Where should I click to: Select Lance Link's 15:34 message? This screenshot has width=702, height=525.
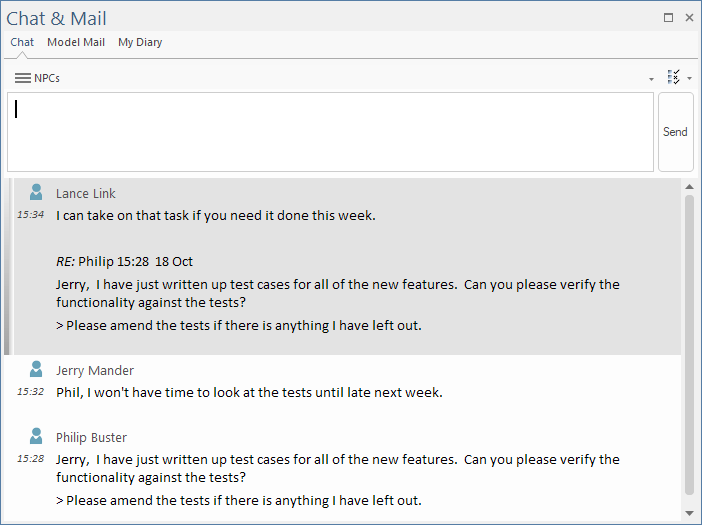[216, 215]
